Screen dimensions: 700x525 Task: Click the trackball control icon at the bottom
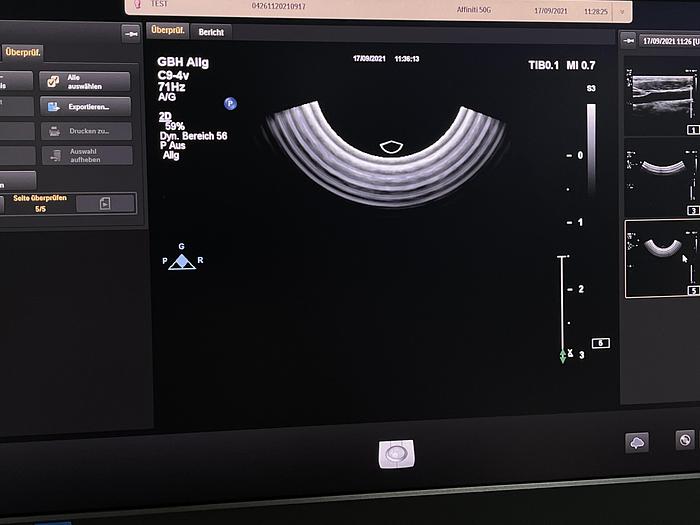point(396,454)
